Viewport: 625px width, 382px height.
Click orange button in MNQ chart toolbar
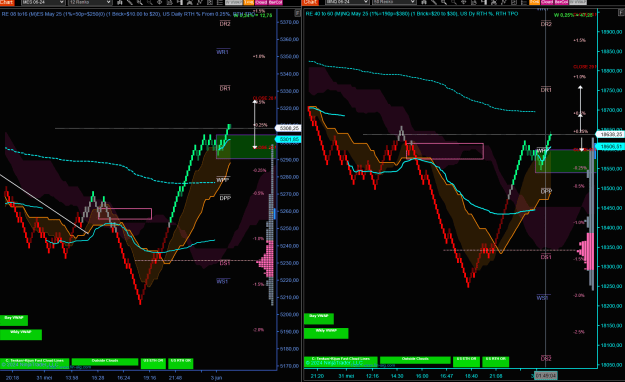click(x=535, y=2)
